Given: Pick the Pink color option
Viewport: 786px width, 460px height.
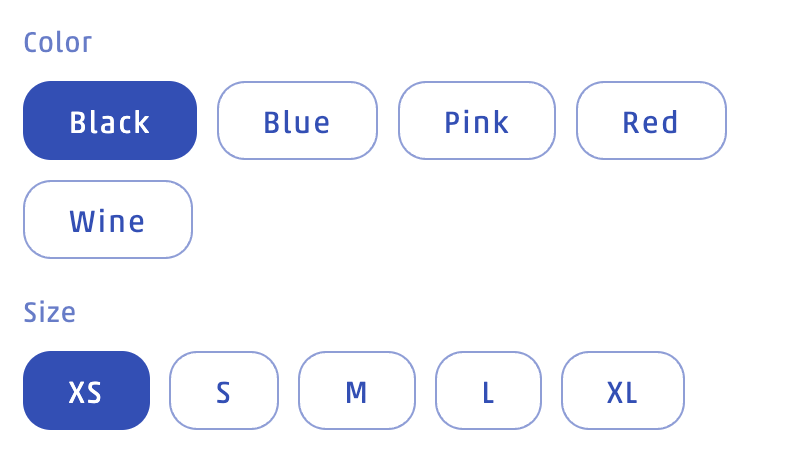Looking at the screenshot, I should point(476,121).
